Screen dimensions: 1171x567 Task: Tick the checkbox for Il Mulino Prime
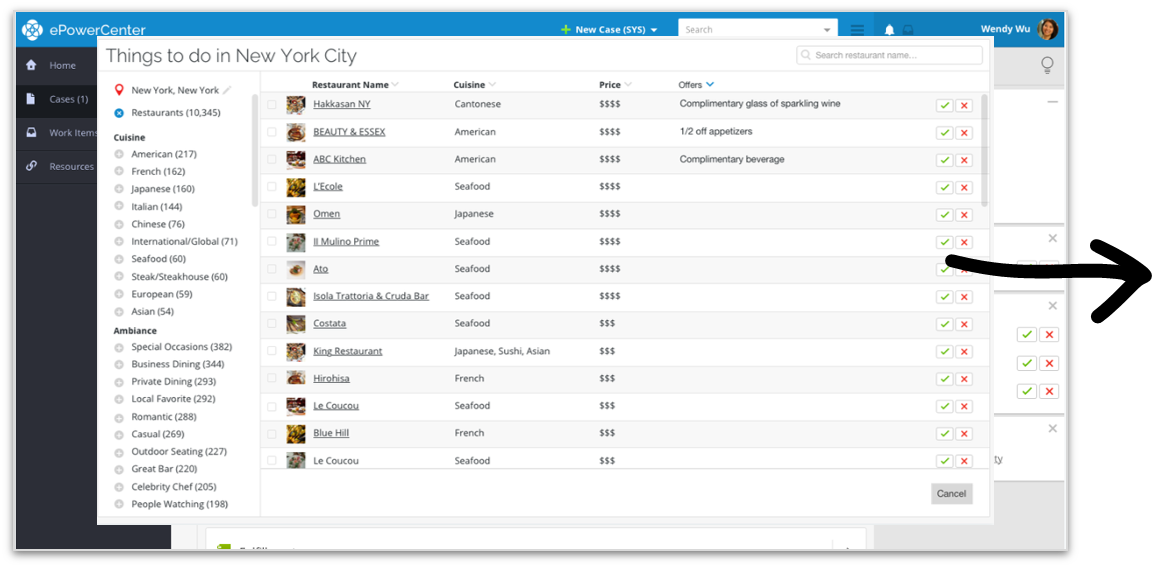[x=272, y=241]
